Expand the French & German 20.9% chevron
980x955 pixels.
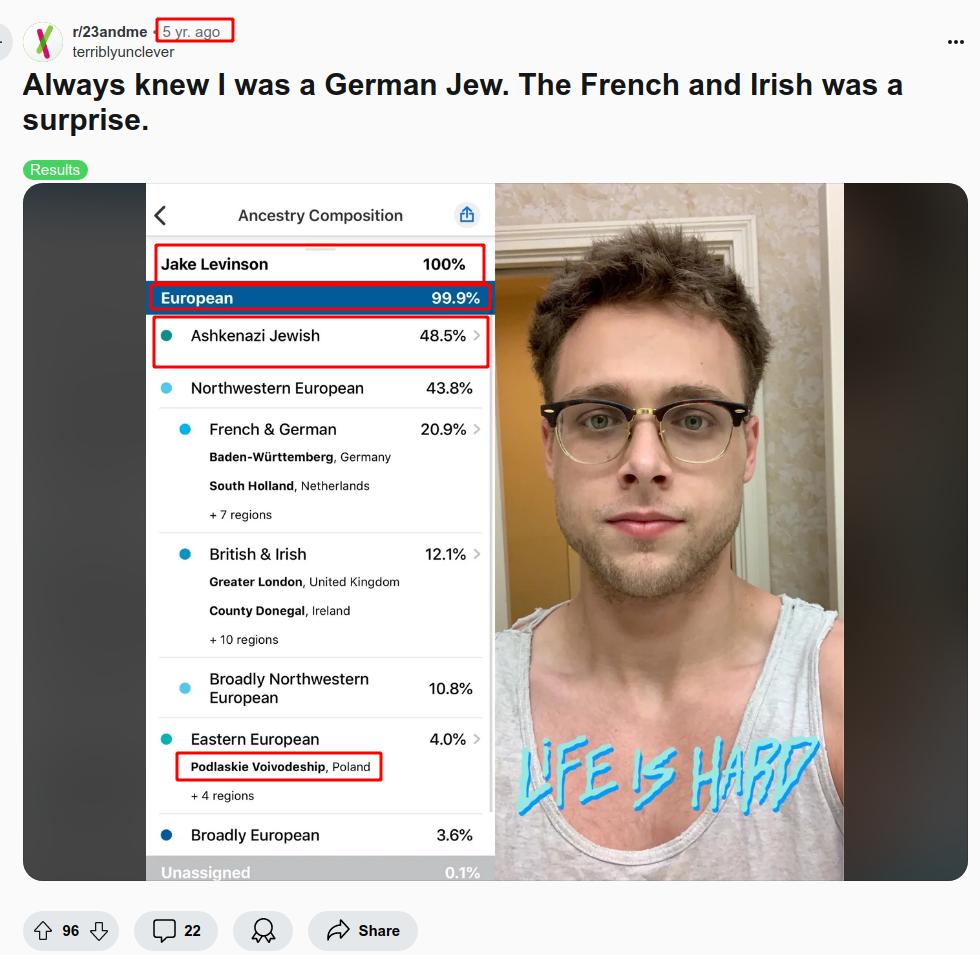477,429
